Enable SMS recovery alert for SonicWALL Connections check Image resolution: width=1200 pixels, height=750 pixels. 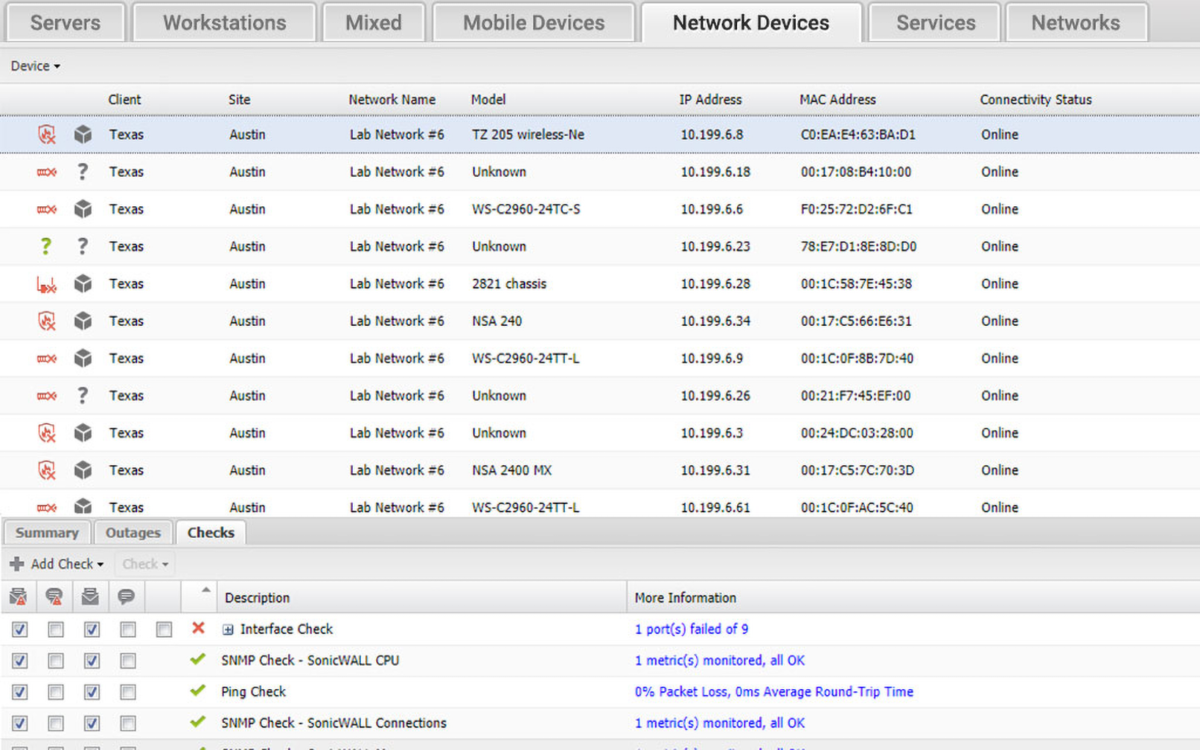[x=128, y=723]
